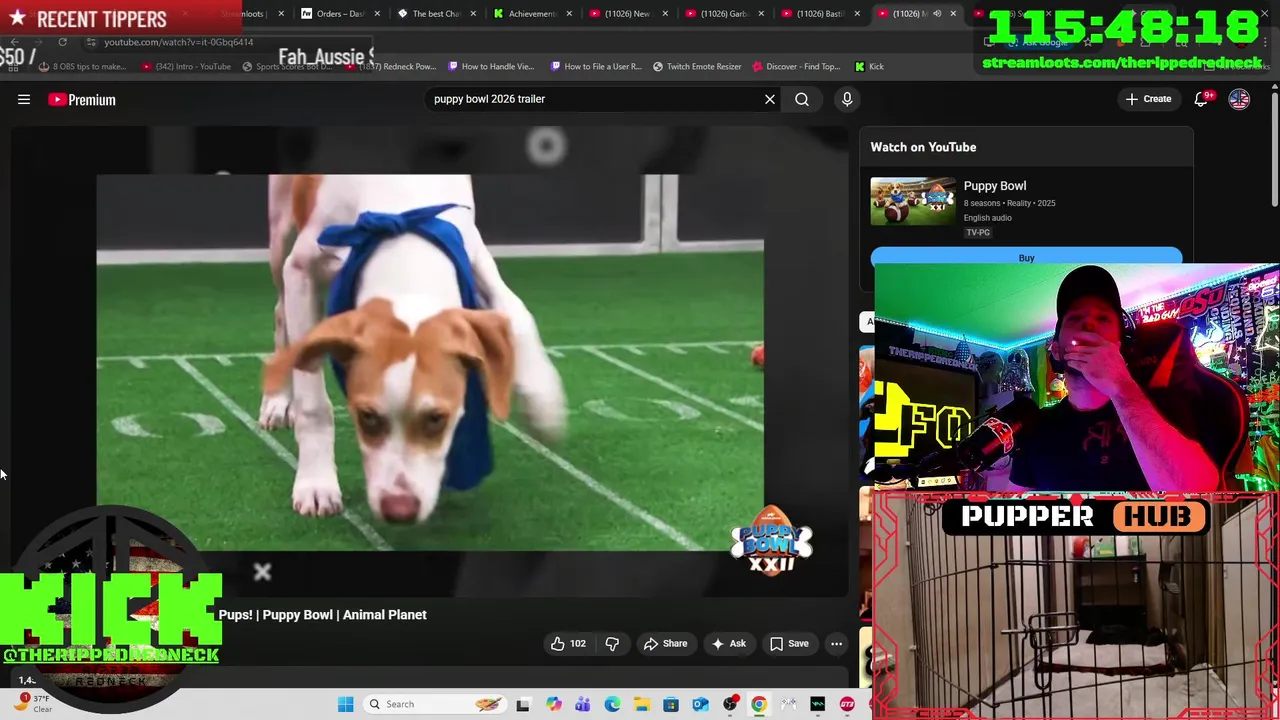Launch Copilot from the taskbar
This screenshot has height=720, width=1280.
coord(553,704)
